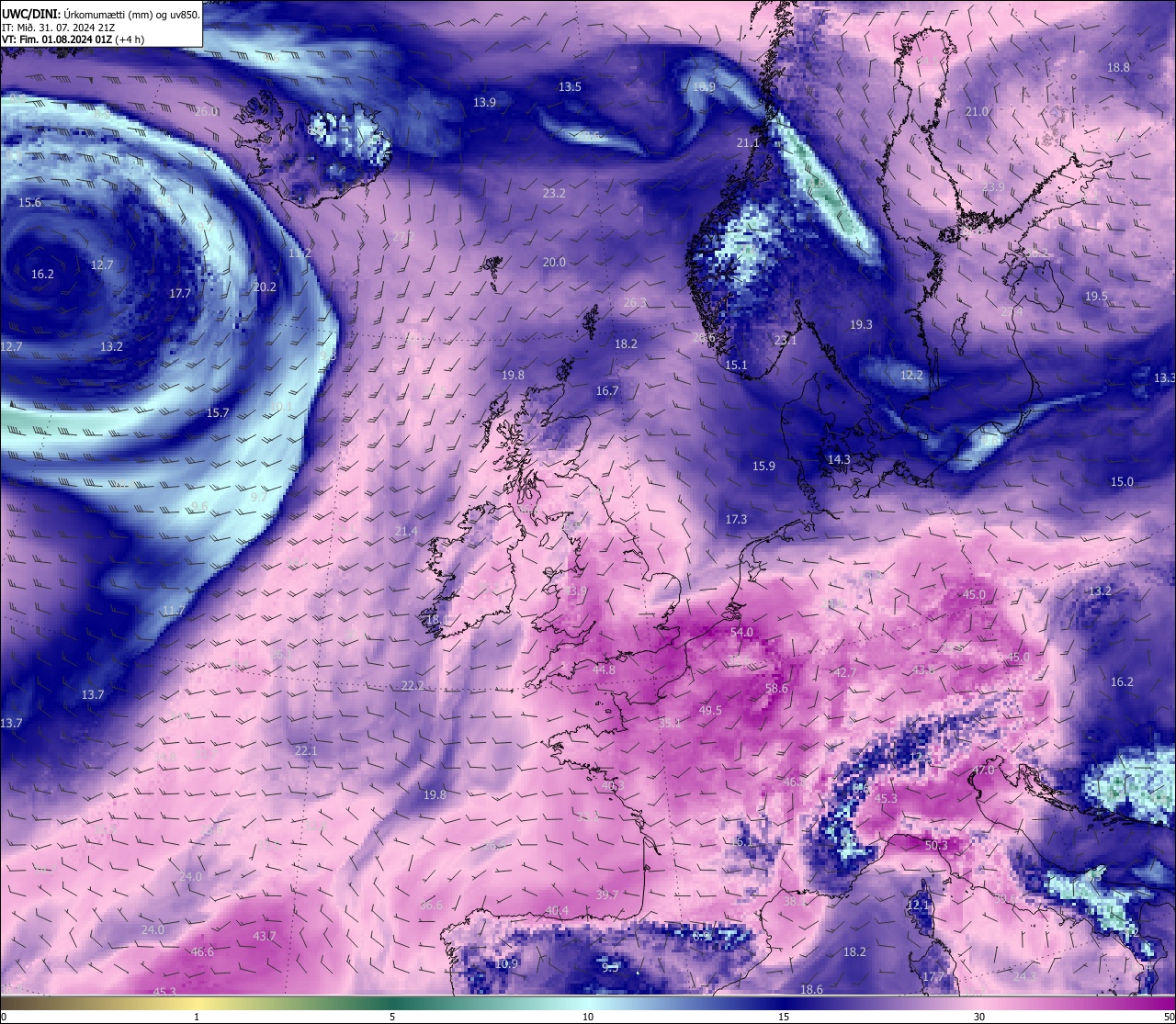
Task: Click the 10.9 value label
Action: 507,964
